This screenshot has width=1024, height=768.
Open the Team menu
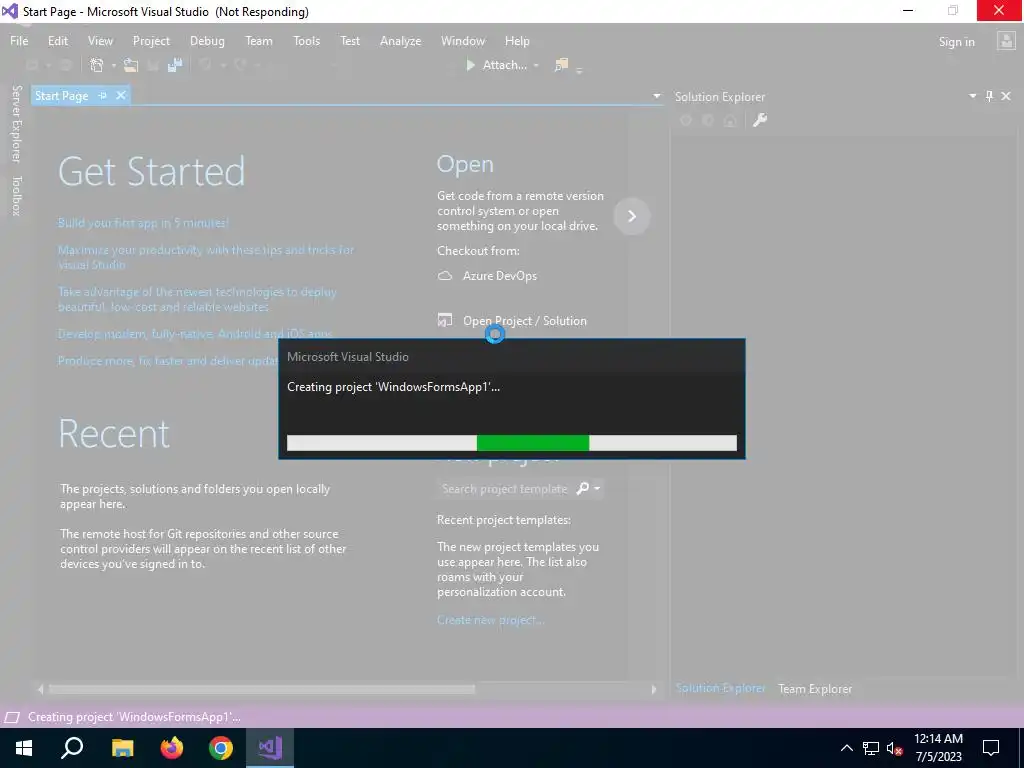pyautogui.click(x=259, y=40)
